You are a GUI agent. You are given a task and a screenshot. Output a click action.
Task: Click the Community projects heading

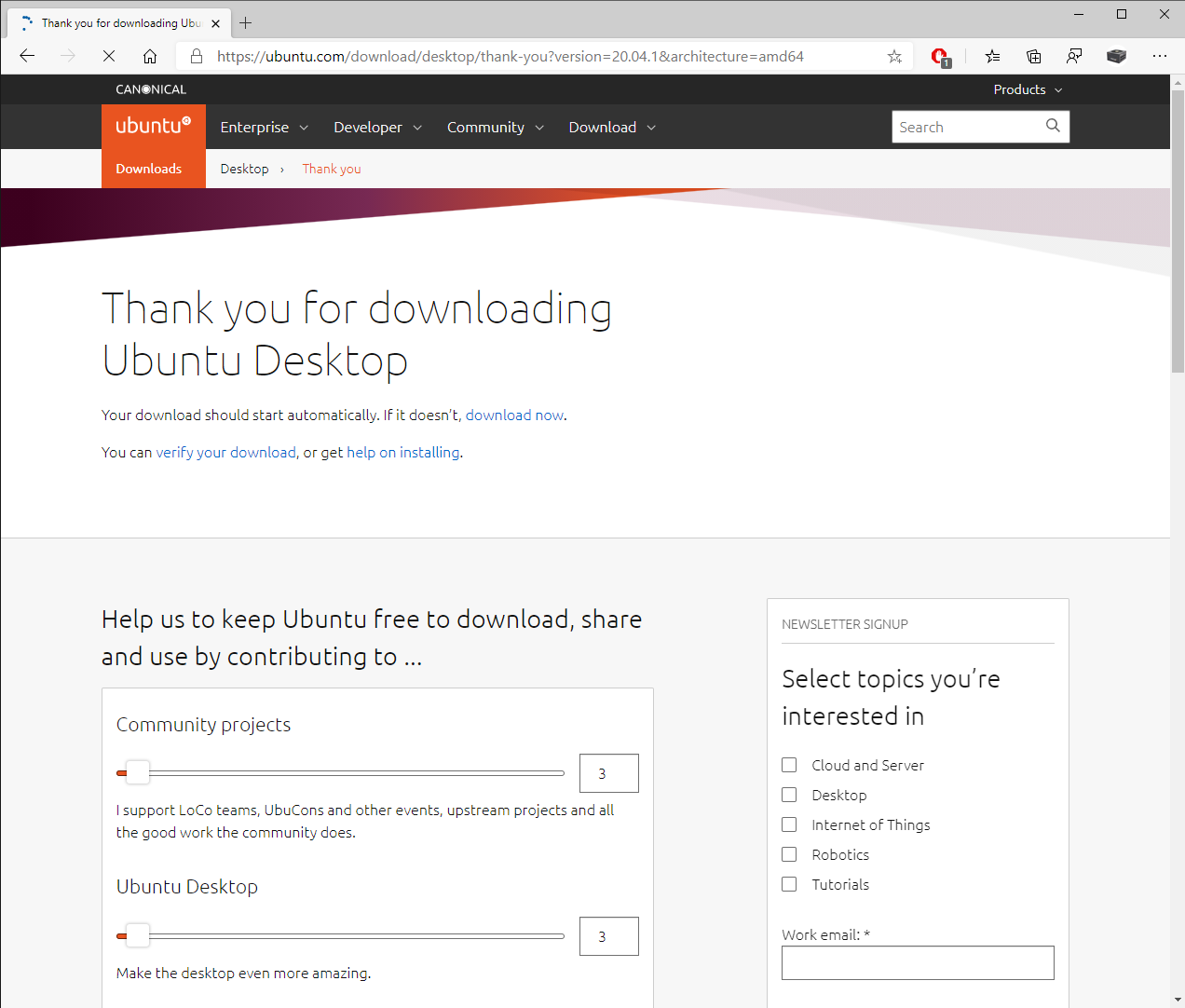203,725
